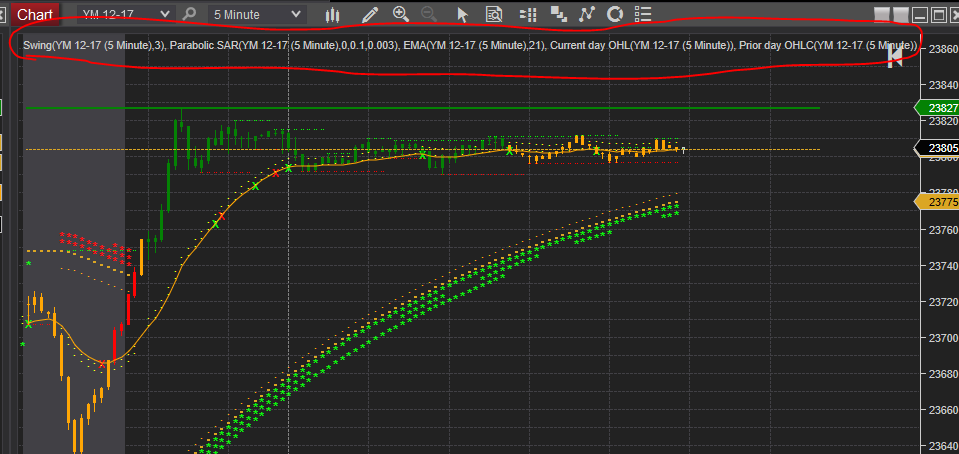Open the drawing tools pencil menu
The height and width of the screenshot is (454, 959).
point(369,15)
